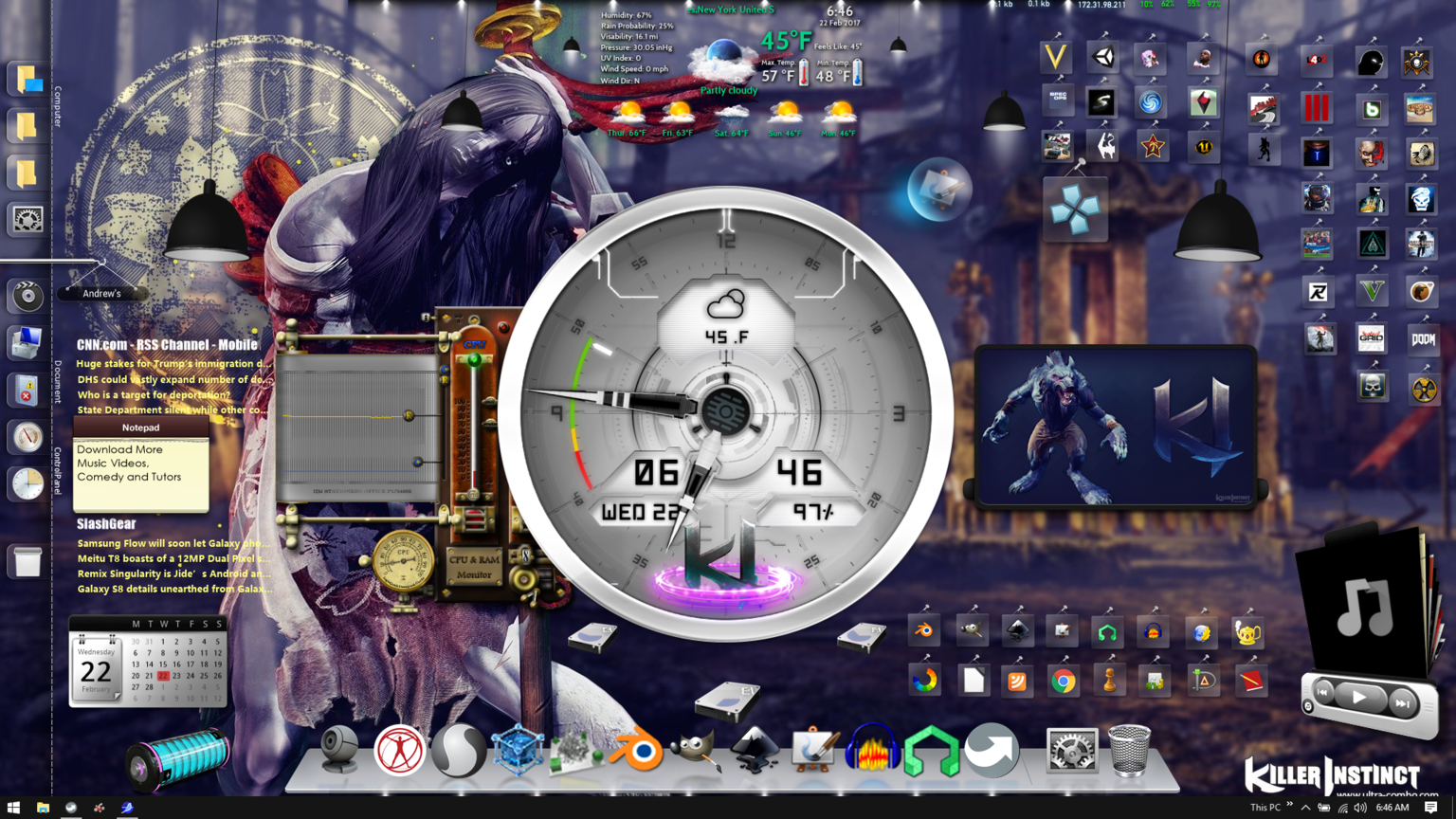The image size is (1456, 819).
Task: Launch the red III game shortcut
Action: (x=1316, y=108)
